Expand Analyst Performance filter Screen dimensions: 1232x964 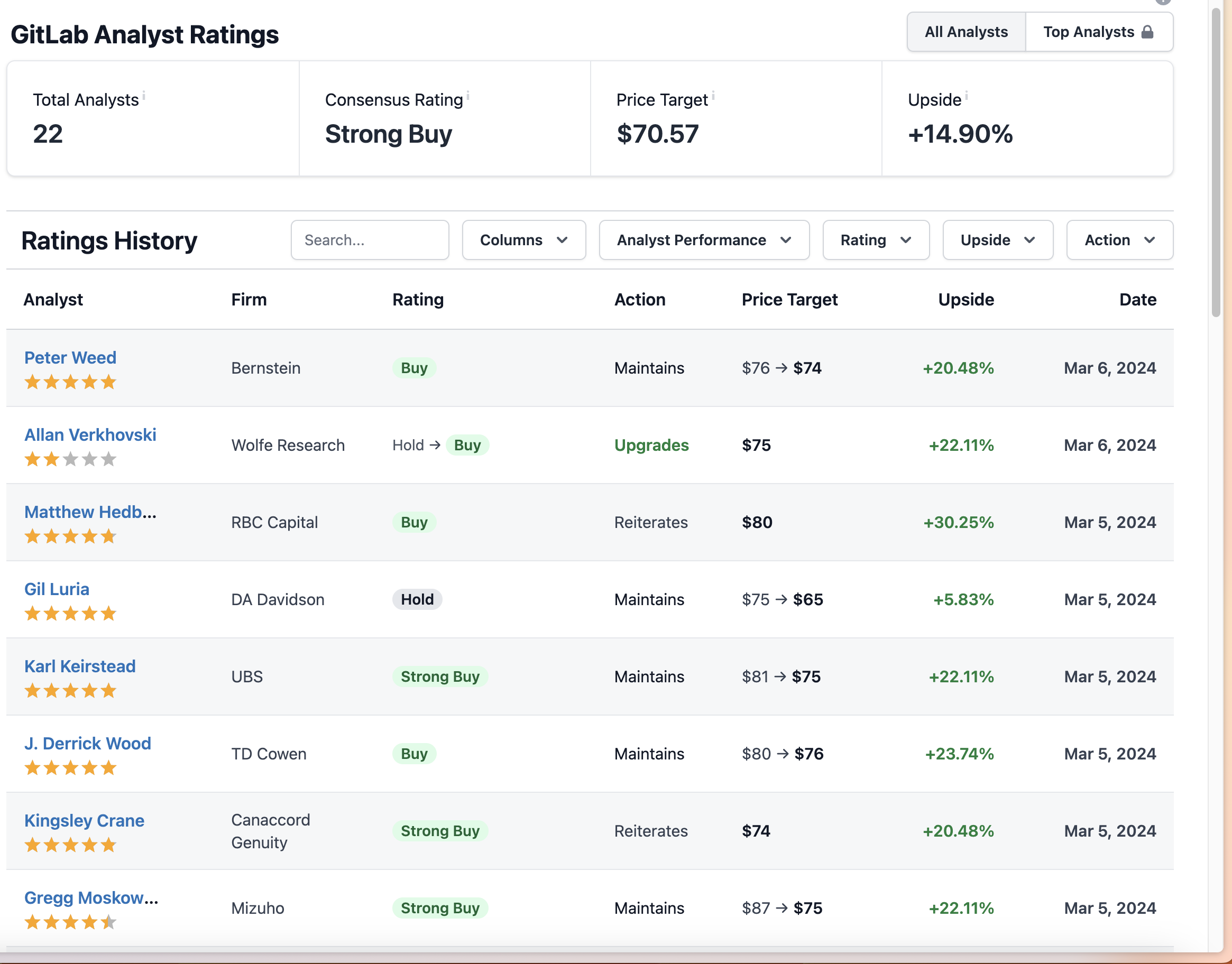click(x=704, y=240)
